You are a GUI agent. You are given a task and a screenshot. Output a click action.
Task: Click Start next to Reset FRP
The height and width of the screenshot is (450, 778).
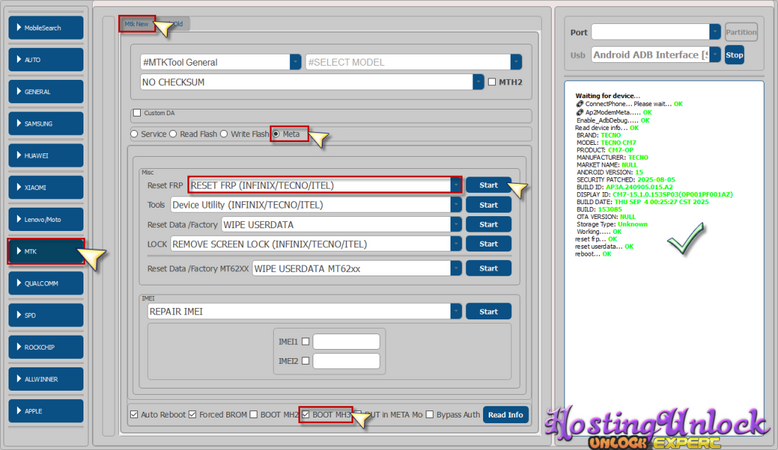pyautogui.click(x=488, y=185)
